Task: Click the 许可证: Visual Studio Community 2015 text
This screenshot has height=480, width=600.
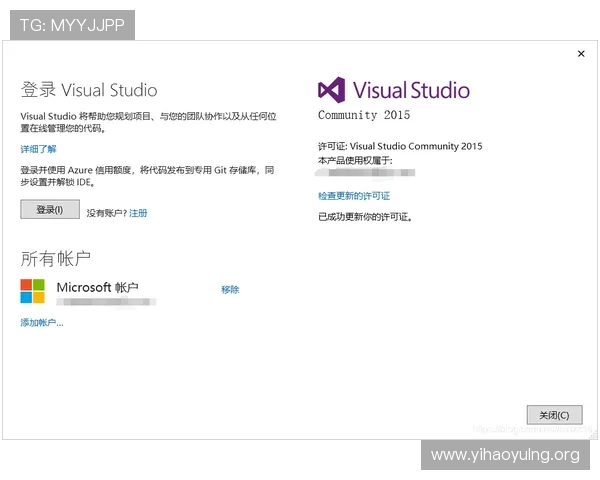Action: pos(400,146)
